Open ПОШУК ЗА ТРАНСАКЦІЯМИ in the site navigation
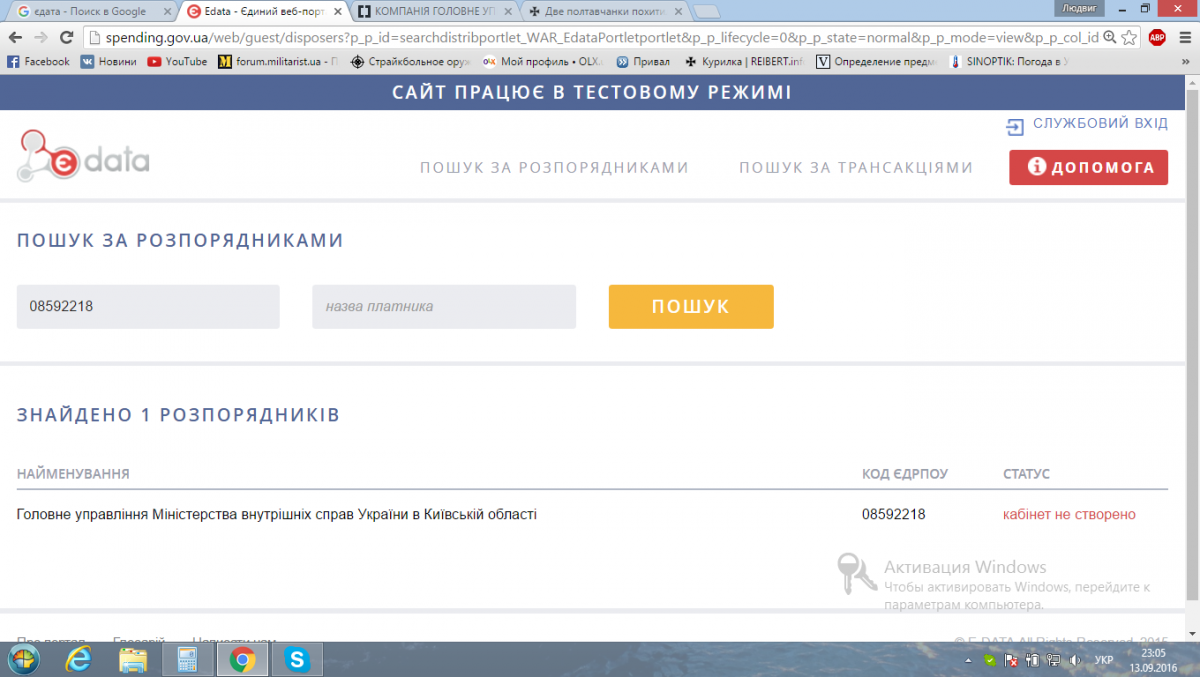 click(x=856, y=168)
